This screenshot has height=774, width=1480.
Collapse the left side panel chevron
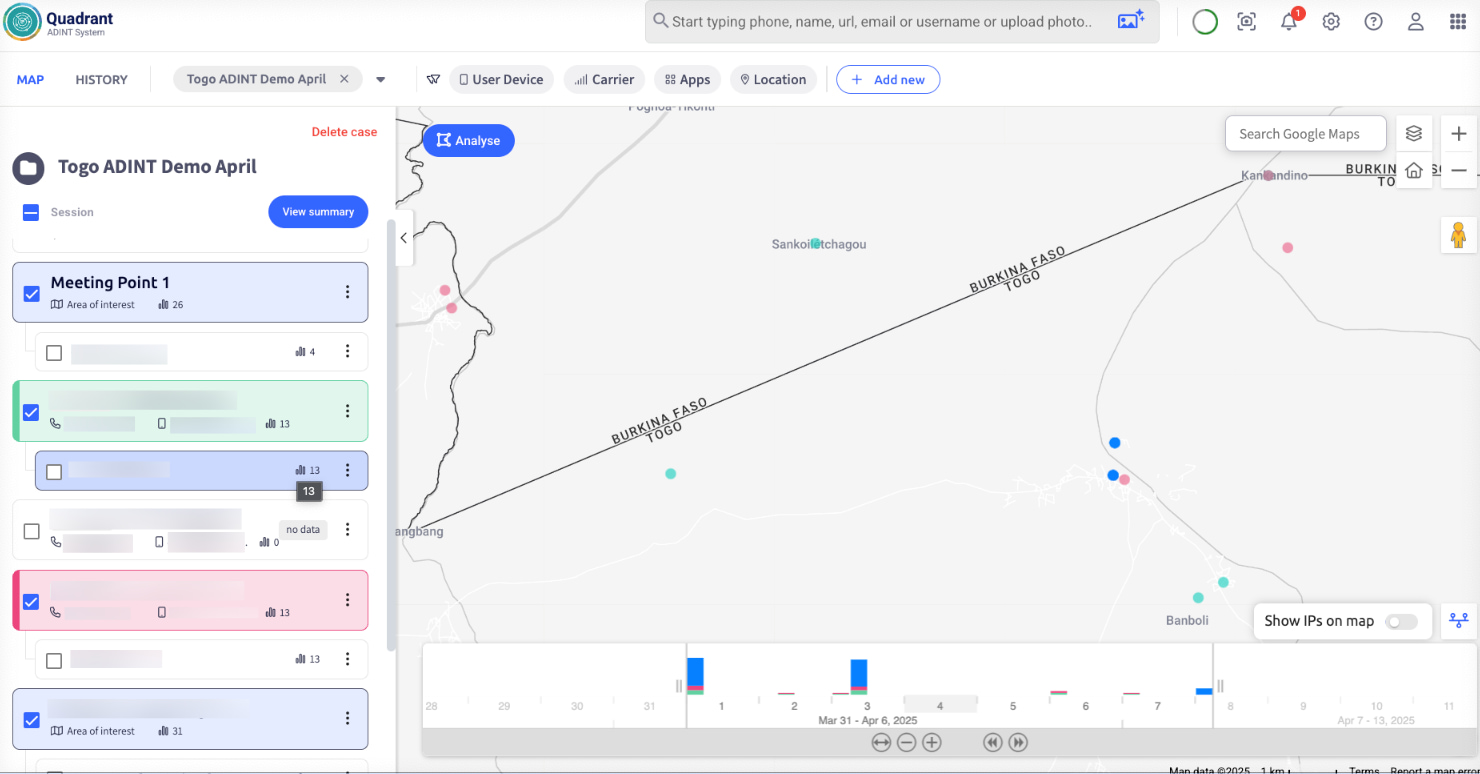point(404,238)
